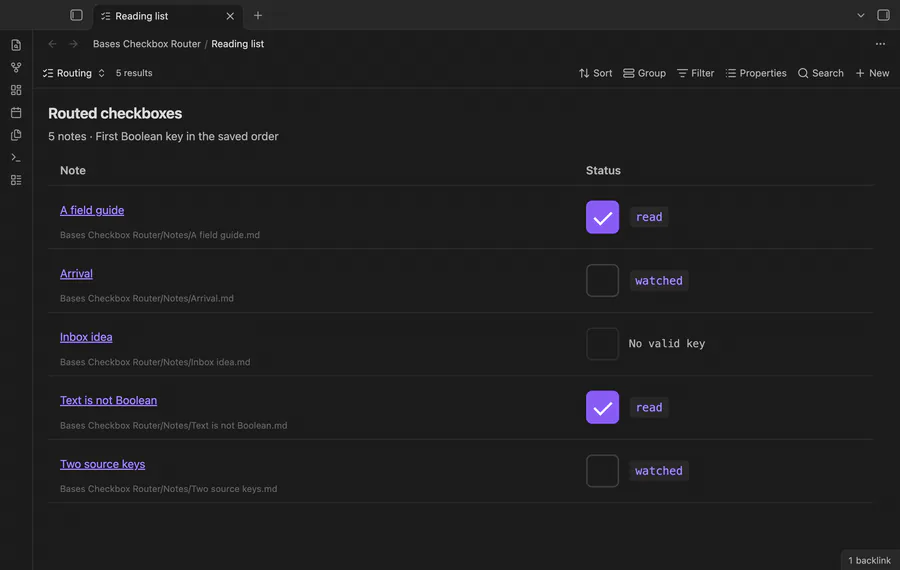Screen dimensions: 900x570
Task: Open a new tab with plus icon
Action: tap(258, 15)
